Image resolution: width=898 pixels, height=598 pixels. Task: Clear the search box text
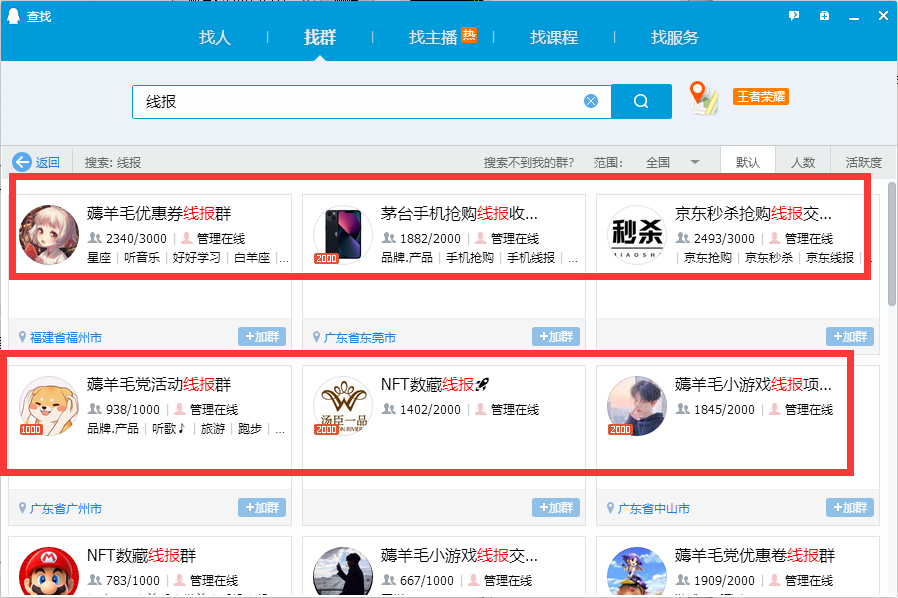[x=591, y=101]
